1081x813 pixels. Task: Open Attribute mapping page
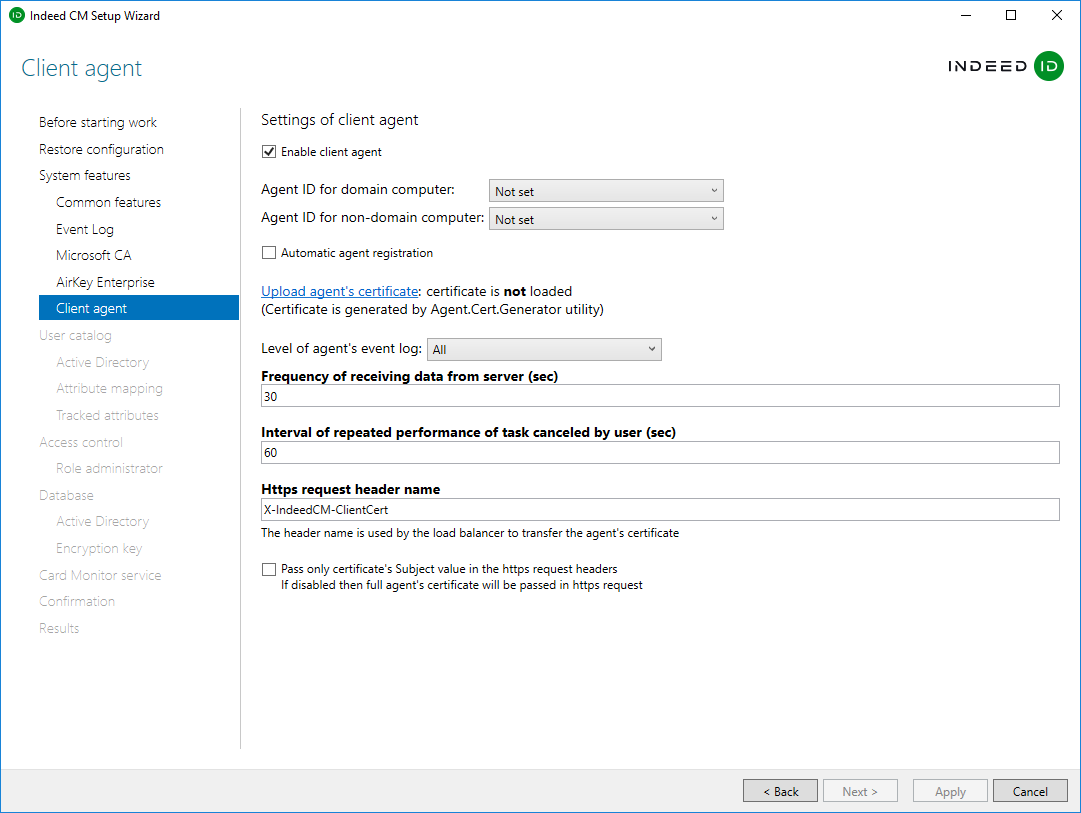click(x=110, y=388)
